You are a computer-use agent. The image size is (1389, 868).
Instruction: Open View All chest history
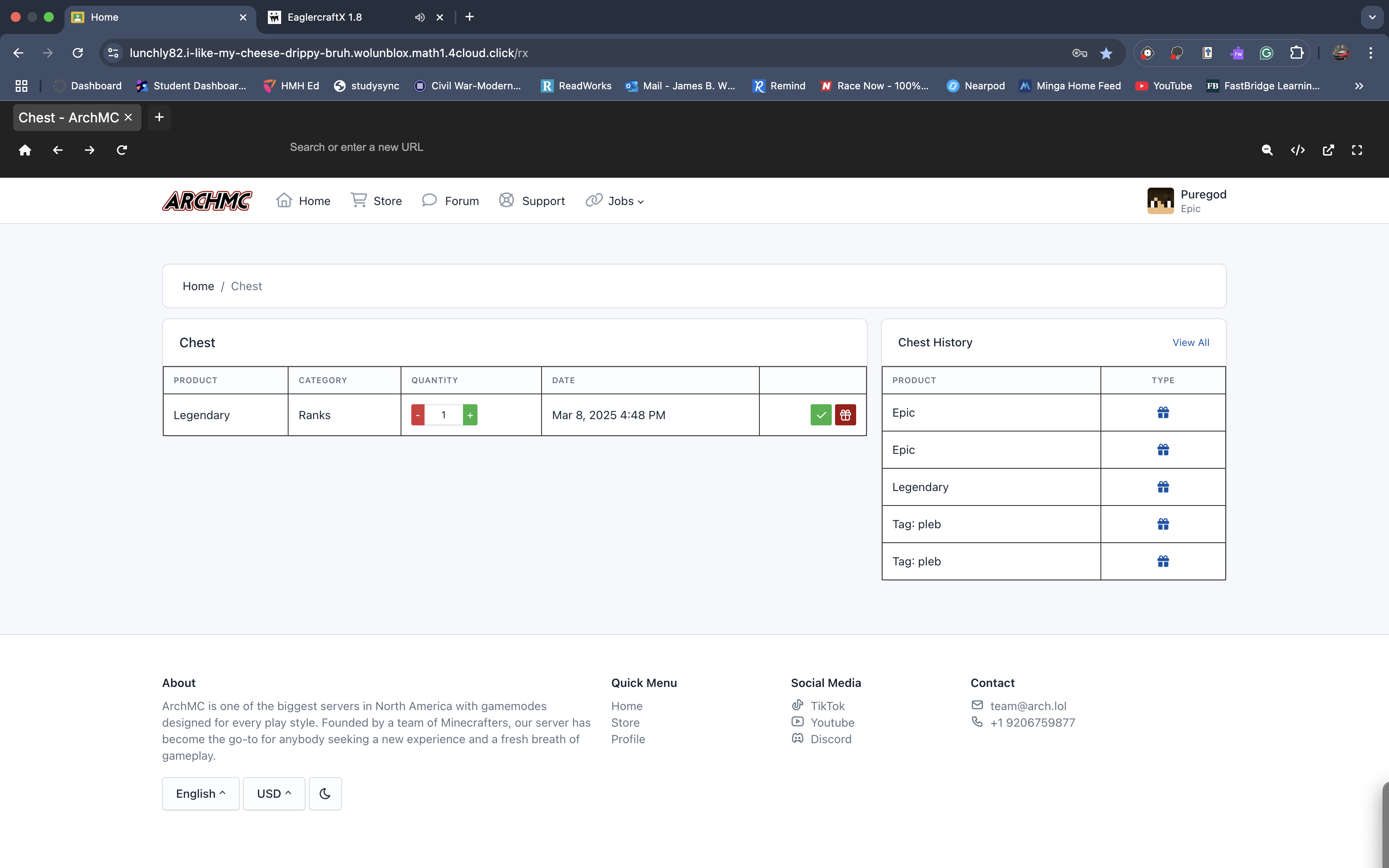1191,343
